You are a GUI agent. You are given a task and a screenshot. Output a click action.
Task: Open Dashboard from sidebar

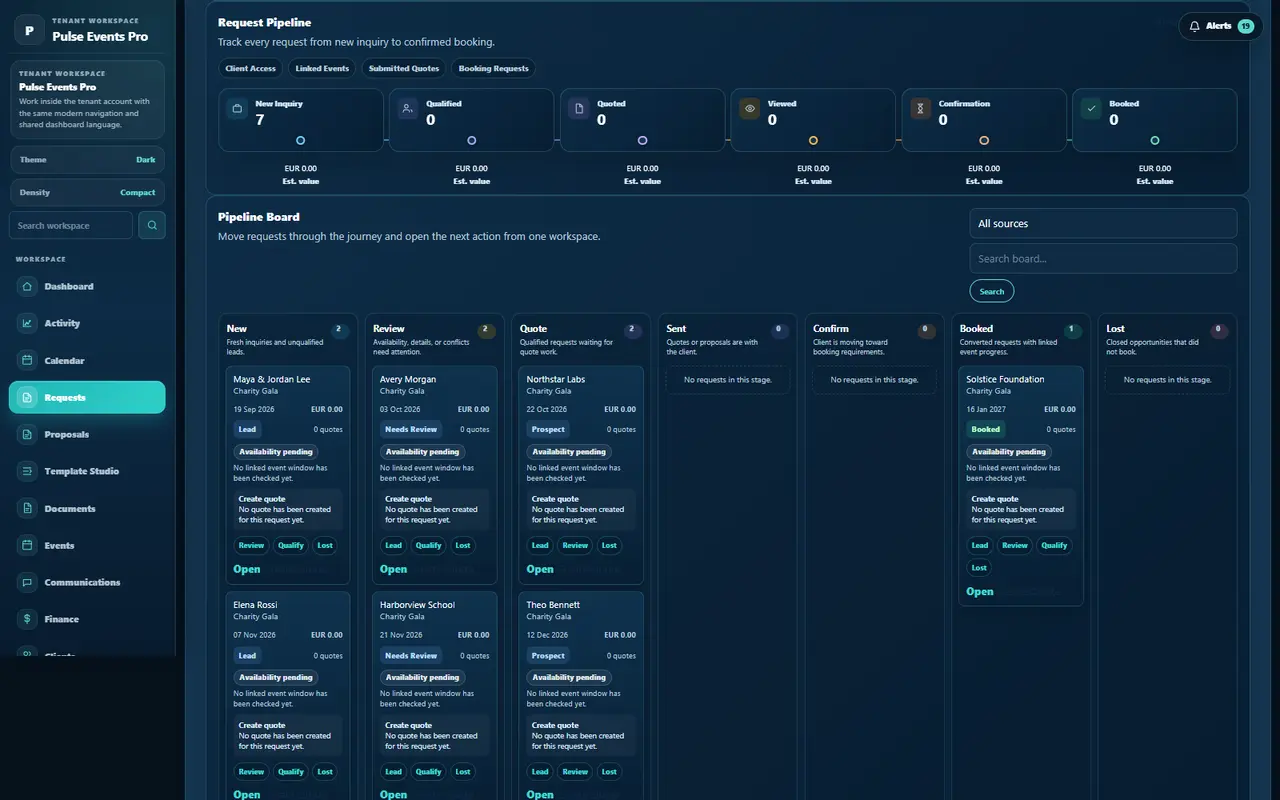[x=87, y=287]
